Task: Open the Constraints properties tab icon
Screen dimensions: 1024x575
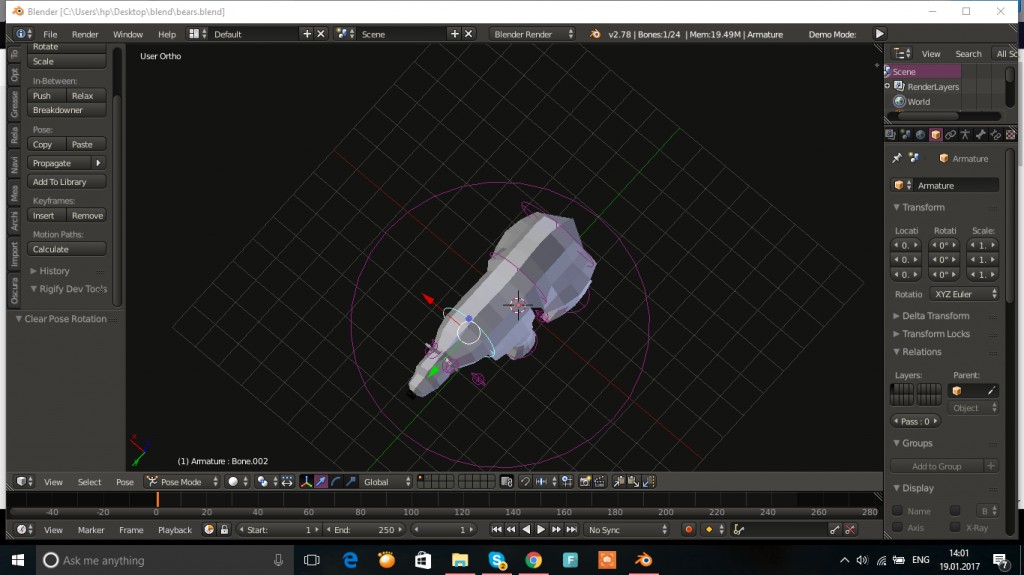Action: (950, 134)
